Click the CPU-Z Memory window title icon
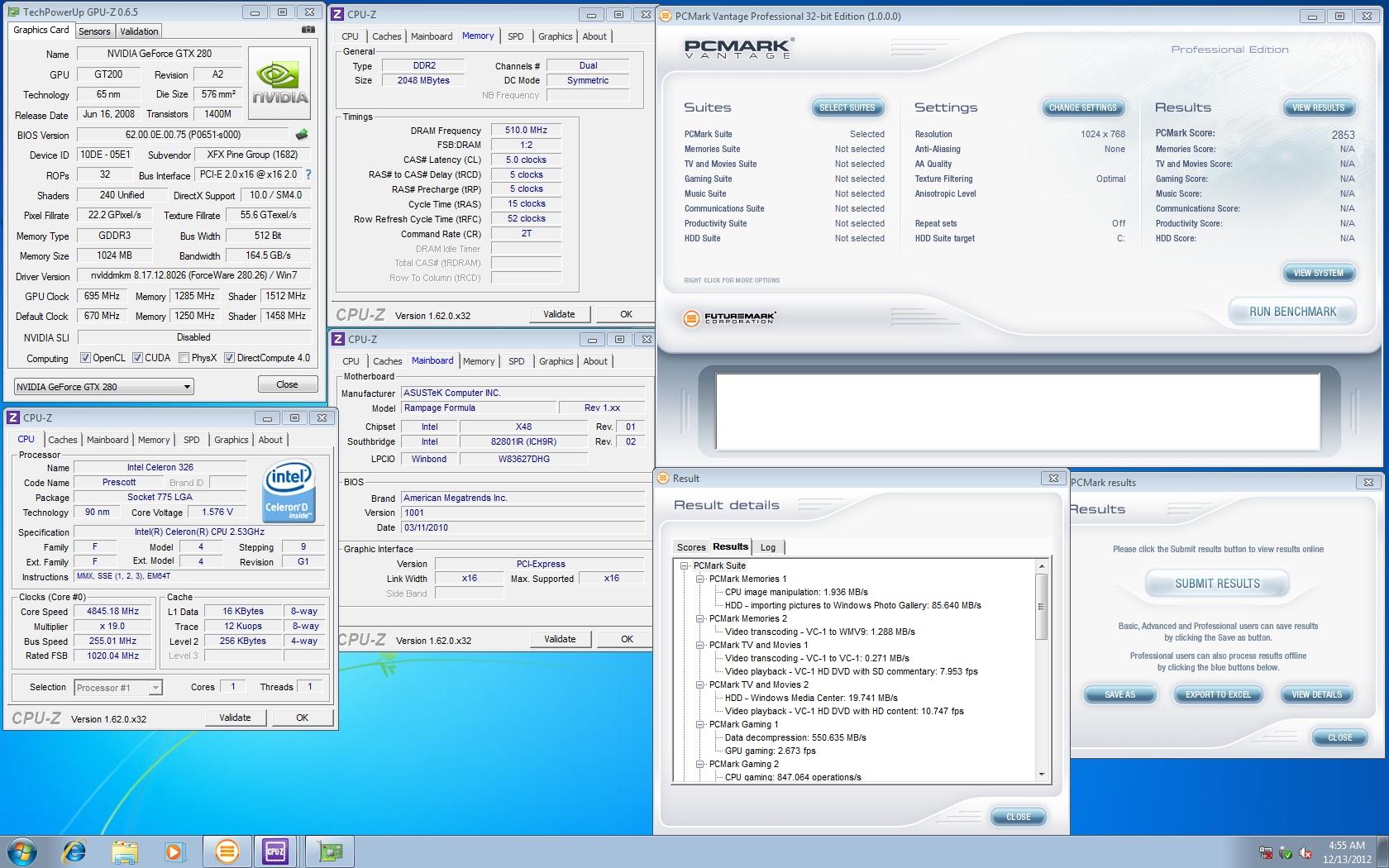 (x=337, y=14)
